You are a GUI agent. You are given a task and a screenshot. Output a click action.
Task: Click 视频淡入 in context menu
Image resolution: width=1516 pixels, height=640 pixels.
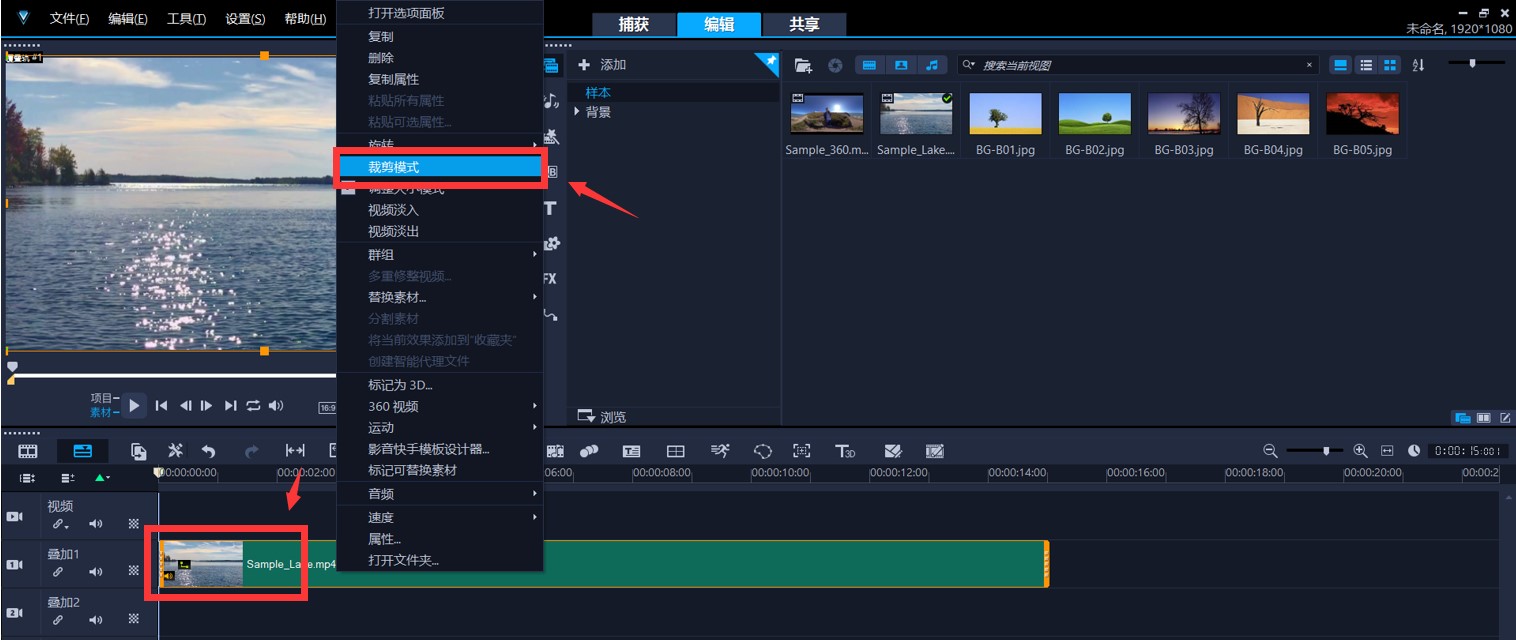(440, 210)
